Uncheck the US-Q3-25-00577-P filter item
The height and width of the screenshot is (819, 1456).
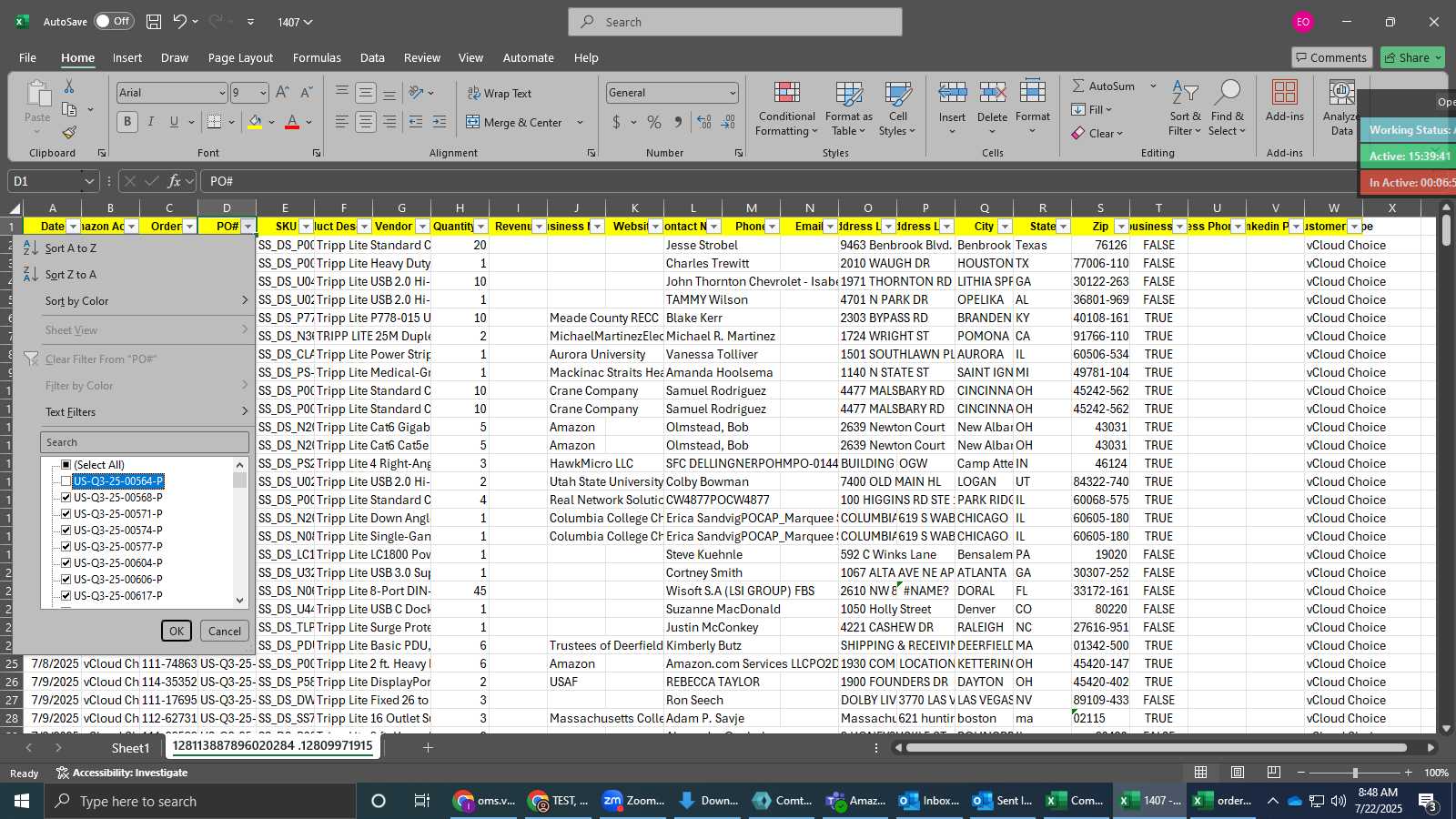click(x=66, y=547)
